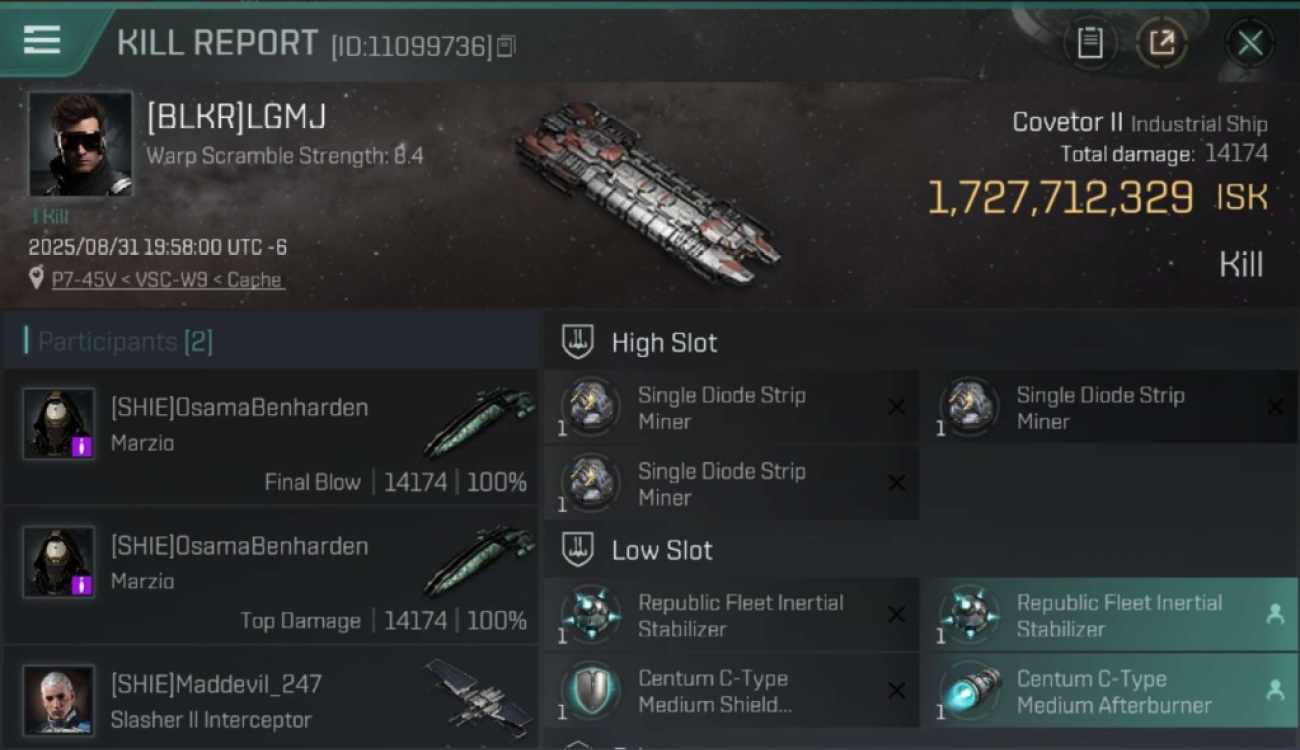Viewport: 1300px width, 750px height.
Task: Click the High Slot section icon
Action: click(x=578, y=342)
